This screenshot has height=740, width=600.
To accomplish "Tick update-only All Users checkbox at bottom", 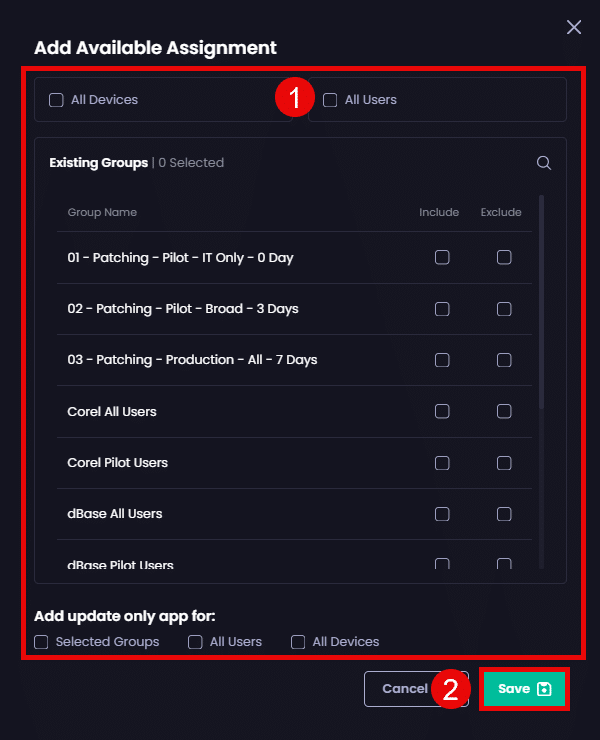I will [x=195, y=642].
